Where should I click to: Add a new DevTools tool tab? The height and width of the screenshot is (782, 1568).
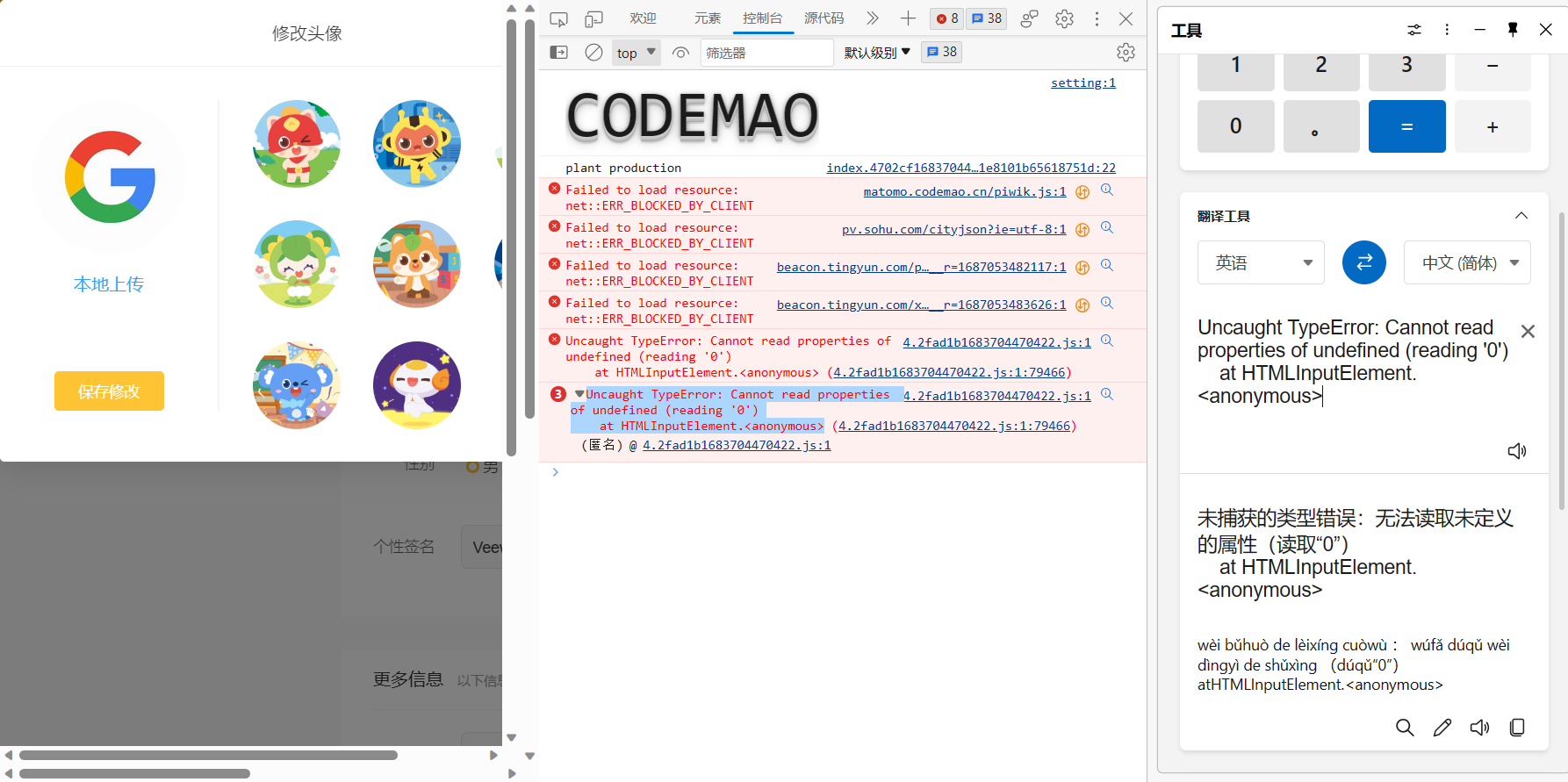click(x=908, y=18)
